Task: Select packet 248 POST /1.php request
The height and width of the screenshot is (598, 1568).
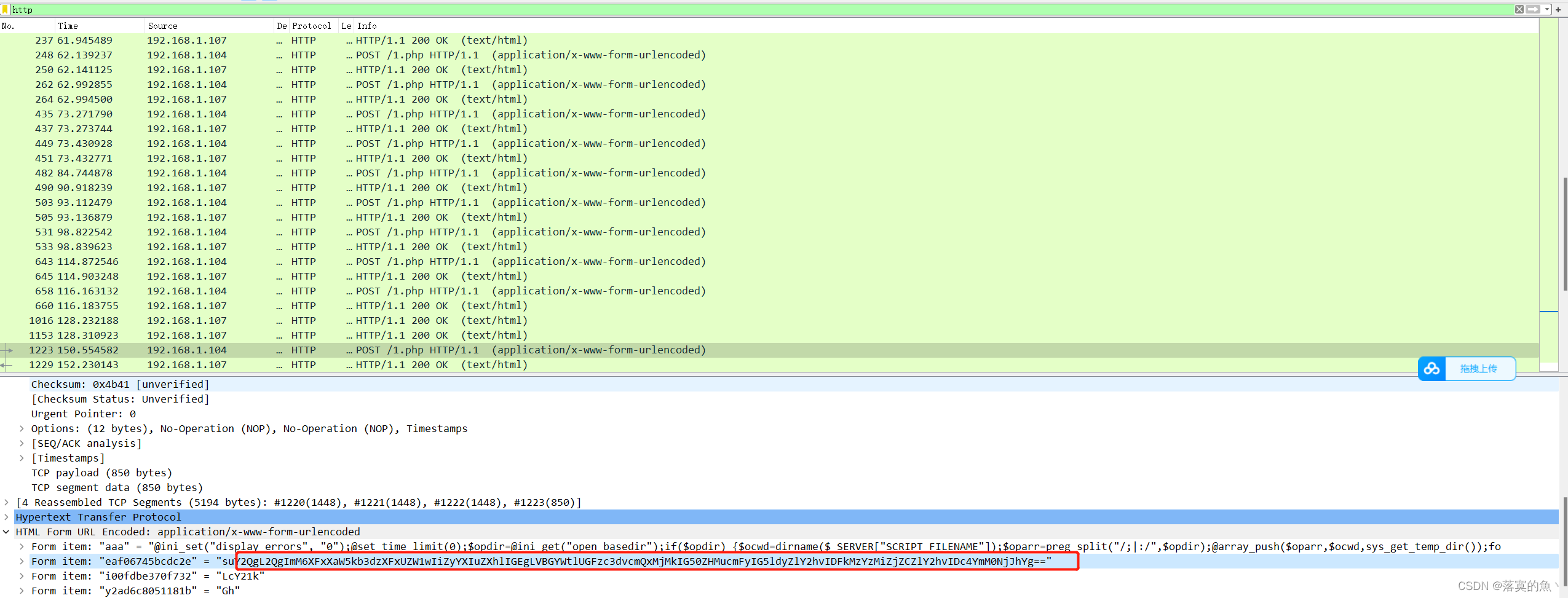Action: tap(769, 55)
